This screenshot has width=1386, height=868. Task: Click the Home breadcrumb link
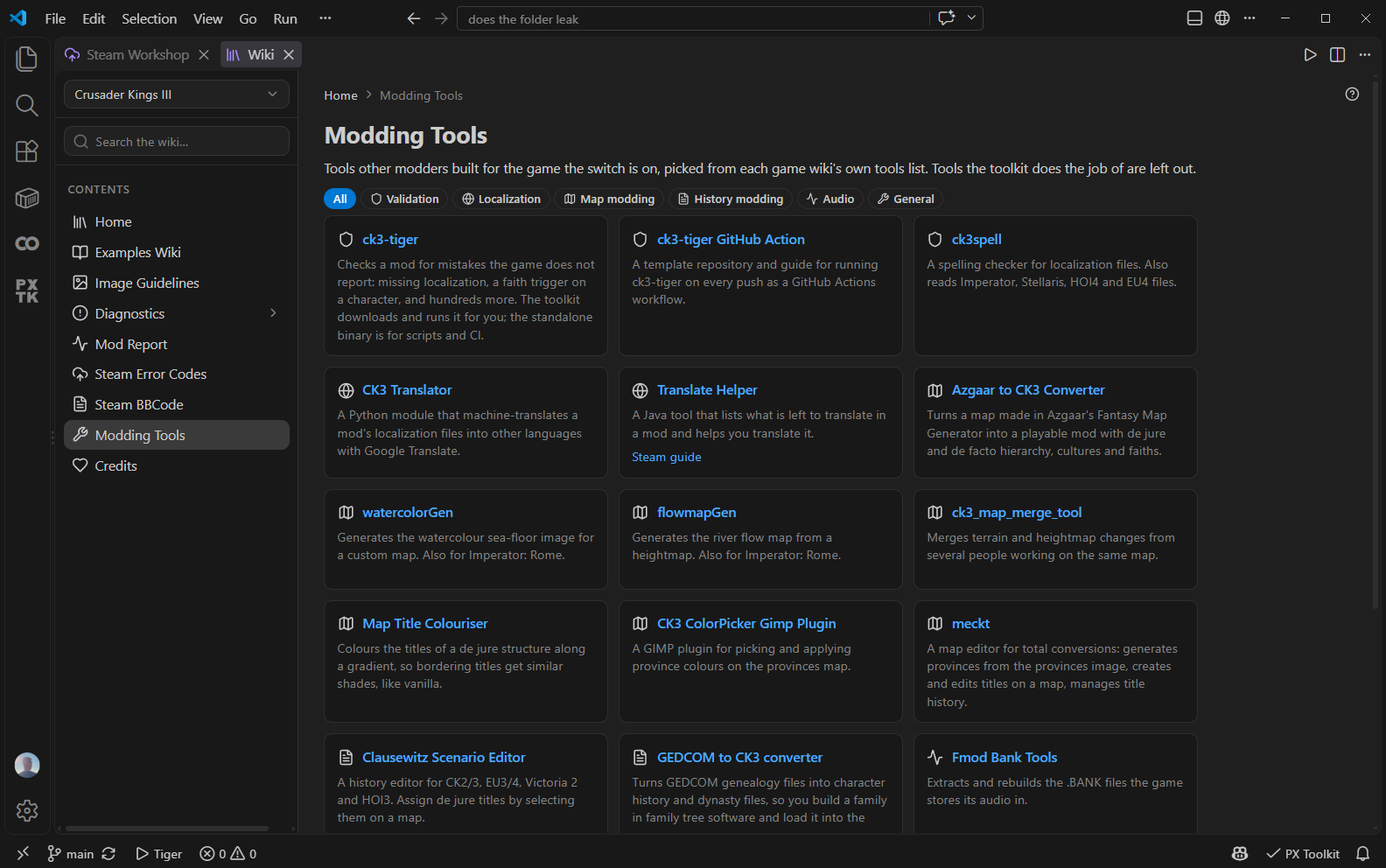pos(340,95)
